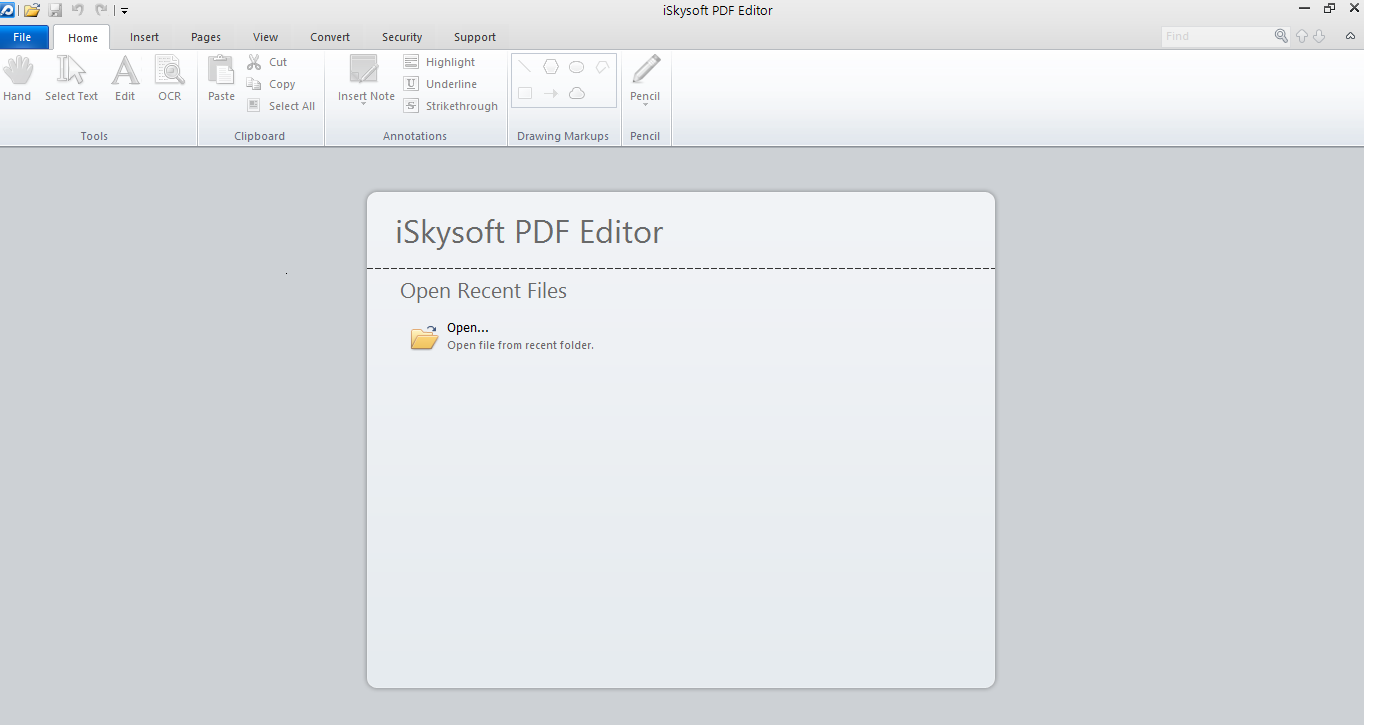Viewport: 1374px width, 725px height.
Task: Switch to the Convert tab
Action: [x=330, y=37]
